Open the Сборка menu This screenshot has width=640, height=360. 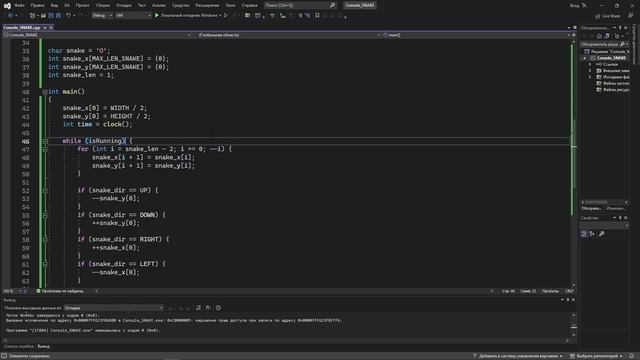102,5
